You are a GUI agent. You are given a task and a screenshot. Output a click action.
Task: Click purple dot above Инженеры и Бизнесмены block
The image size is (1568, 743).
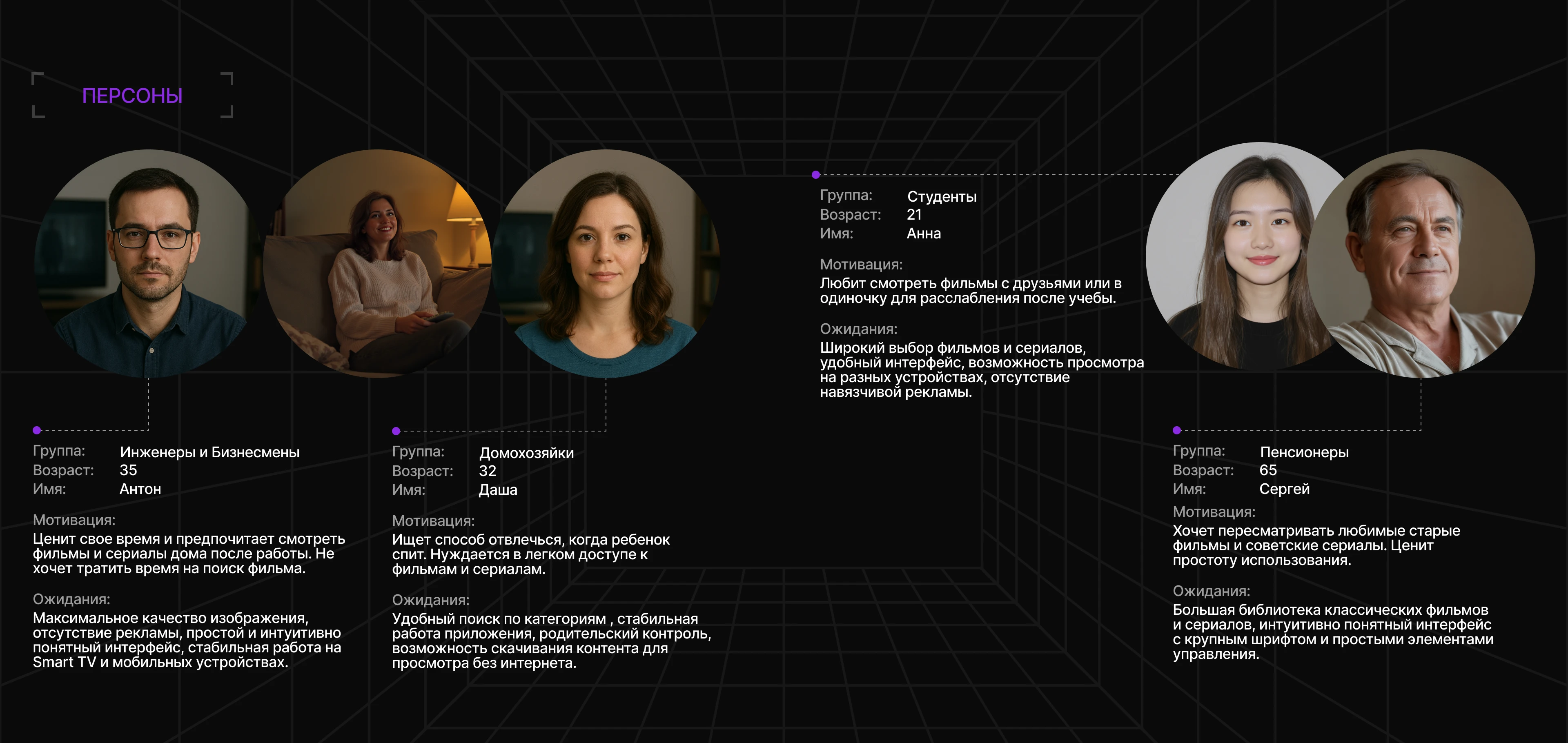coord(37,430)
